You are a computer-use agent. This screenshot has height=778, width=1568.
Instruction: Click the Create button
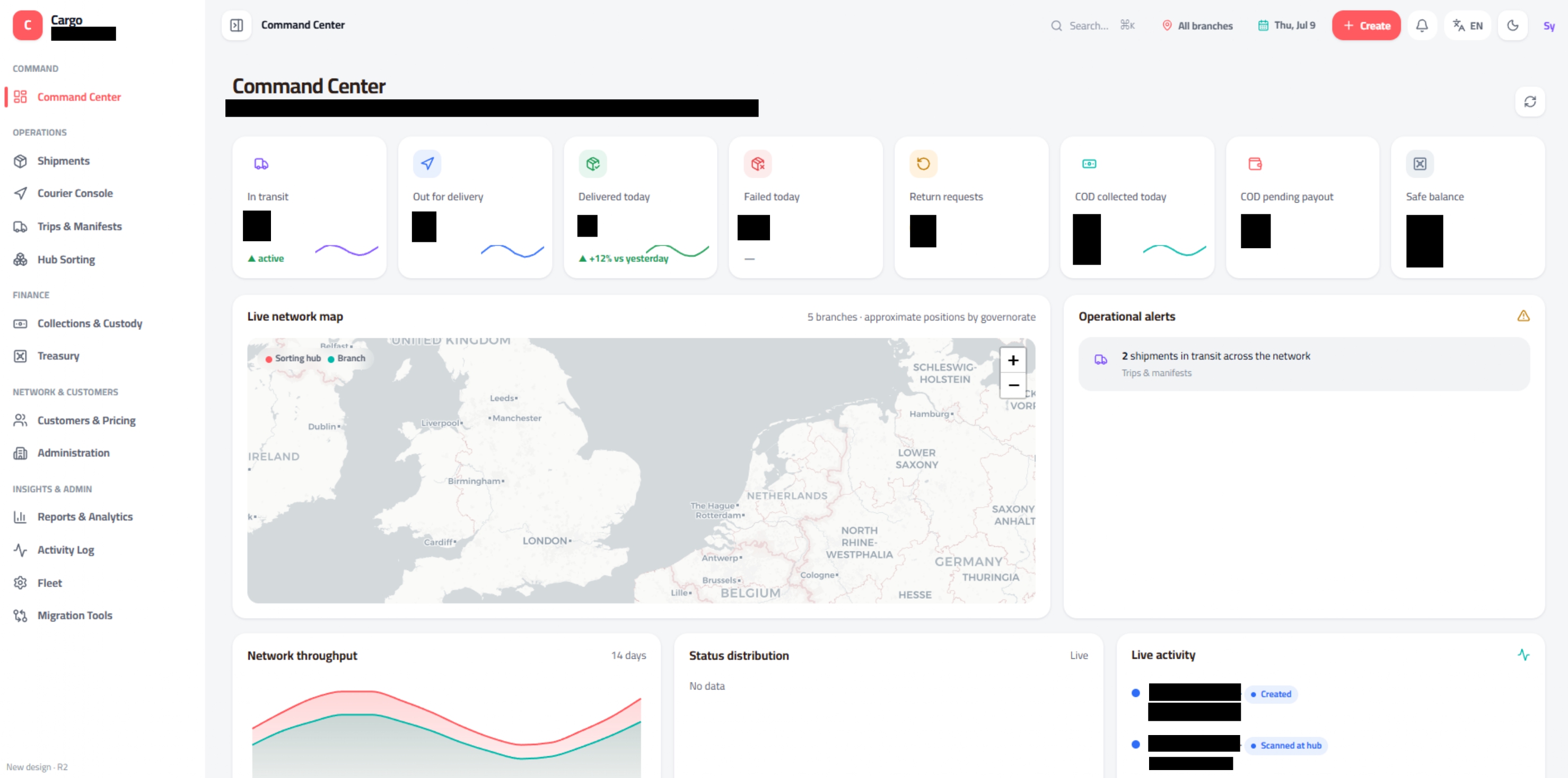click(1366, 25)
